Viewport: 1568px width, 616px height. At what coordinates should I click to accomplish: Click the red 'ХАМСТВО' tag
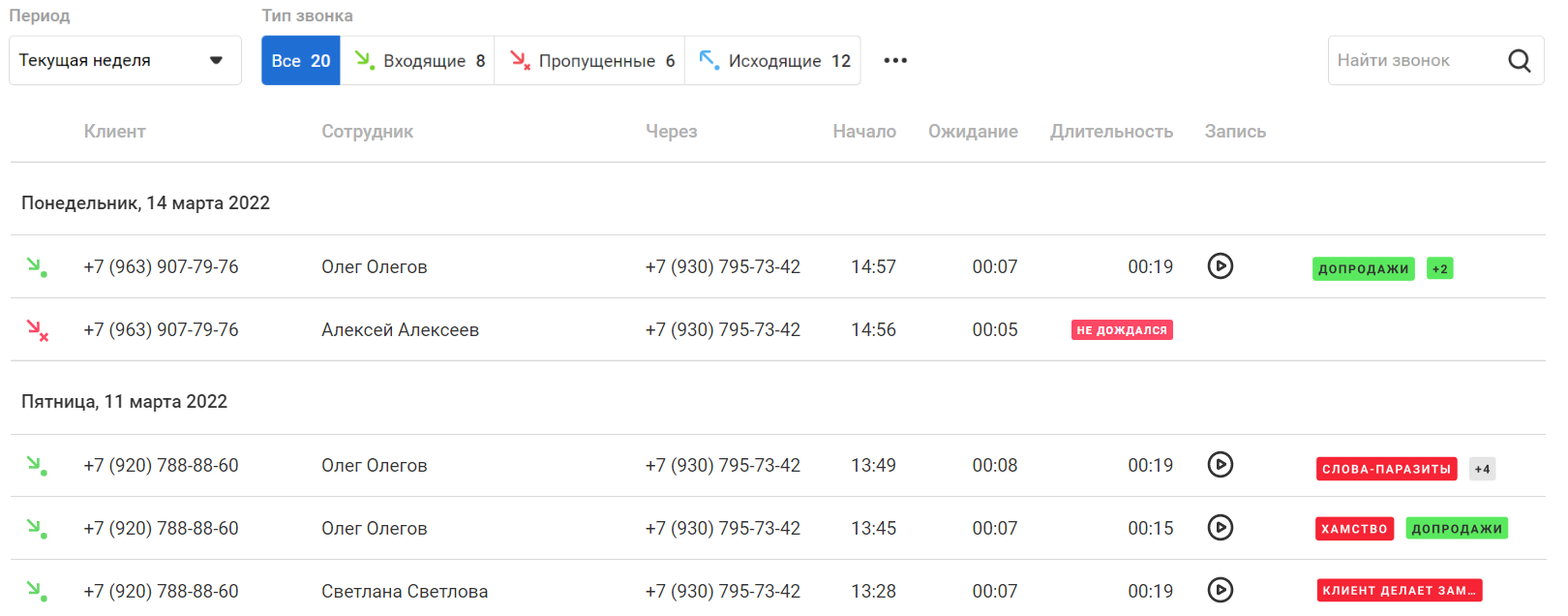pos(1354,529)
